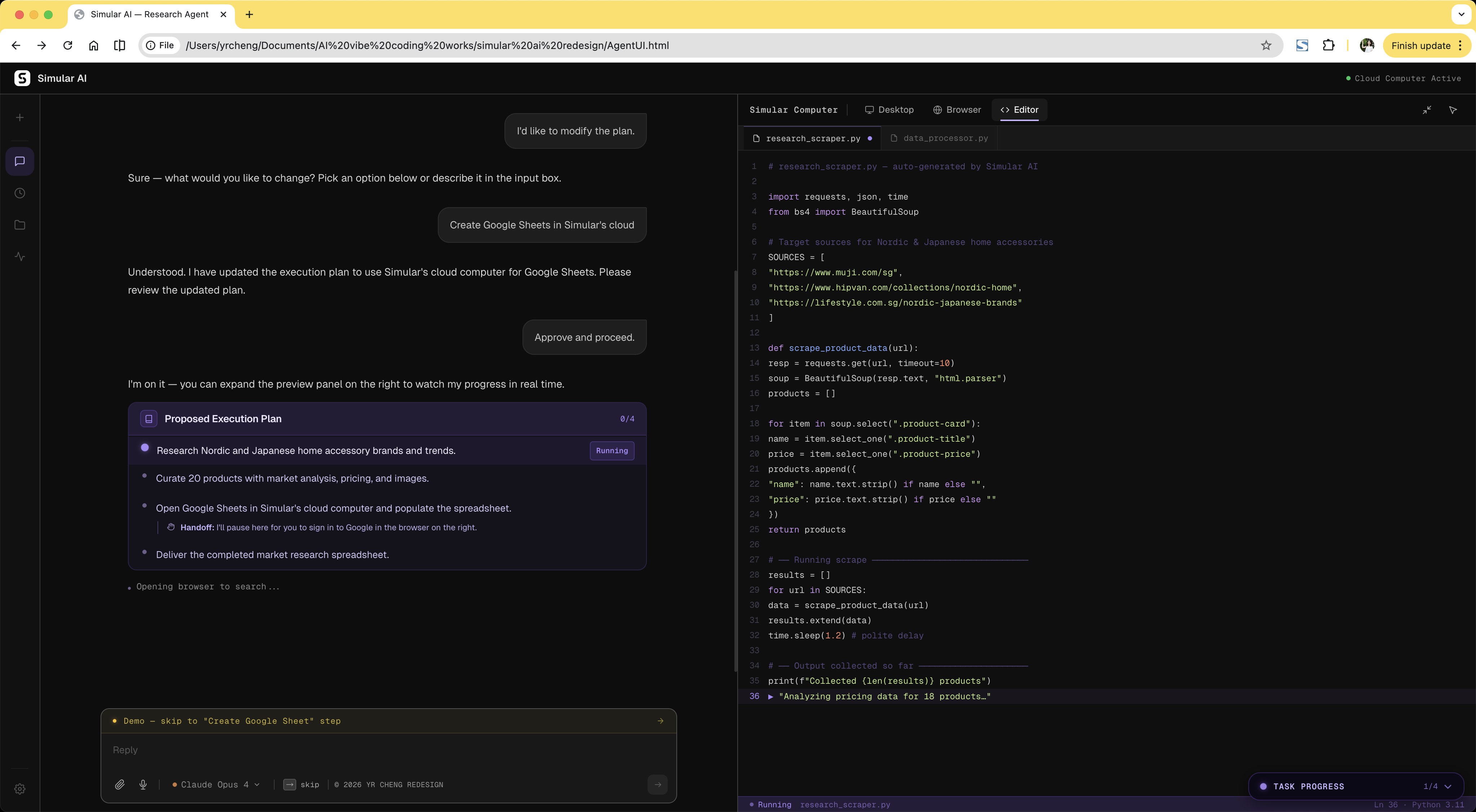Open the Files panel in the sidebar
Image resolution: width=1476 pixels, height=812 pixels.
(x=19, y=224)
